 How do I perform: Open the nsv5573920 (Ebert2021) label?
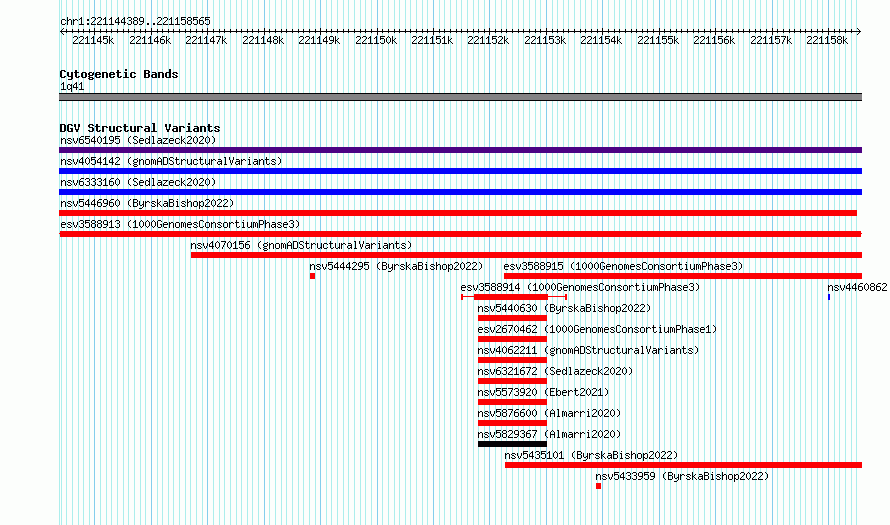[x=543, y=392]
